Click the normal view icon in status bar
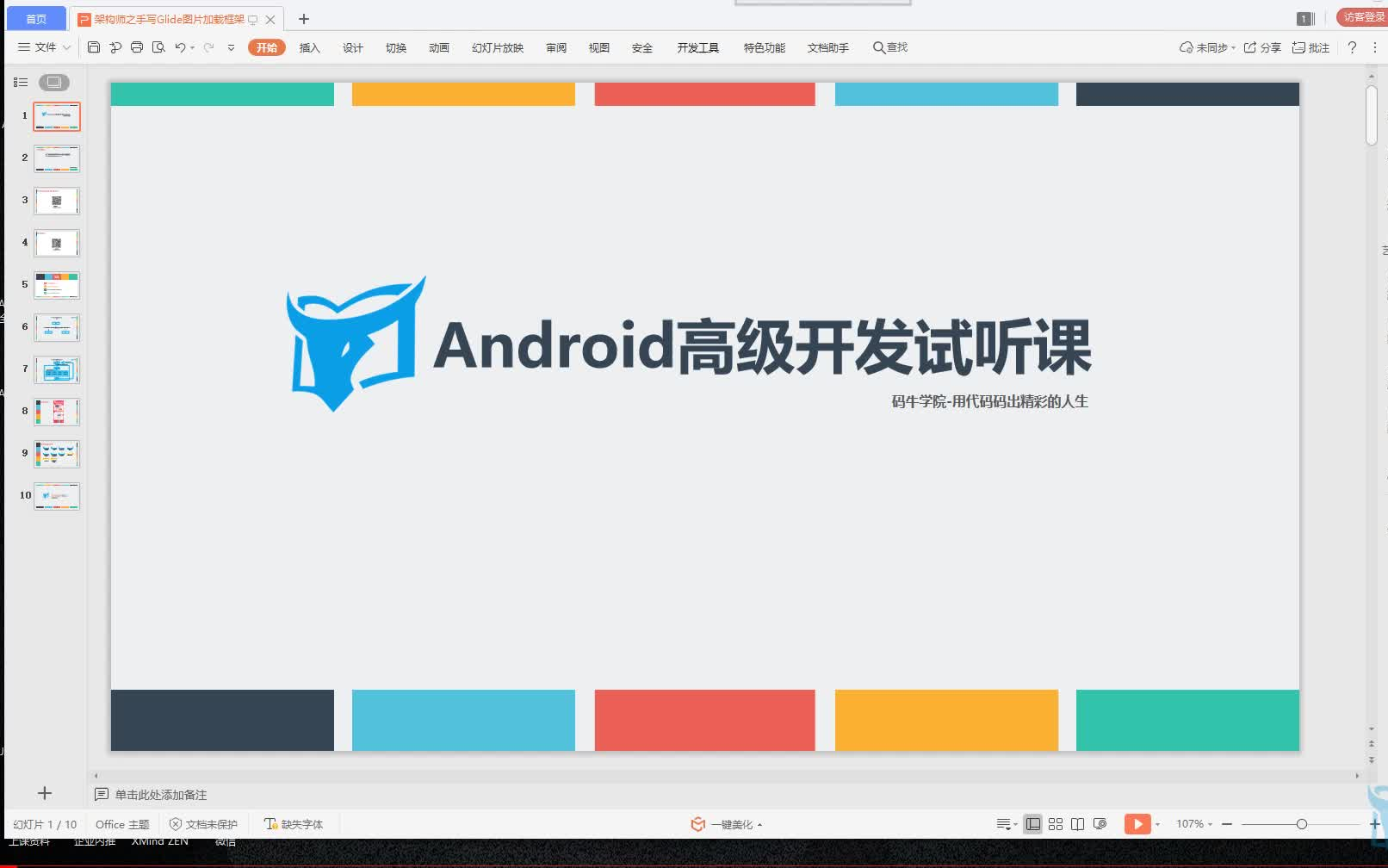The image size is (1388, 868). [x=1033, y=824]
